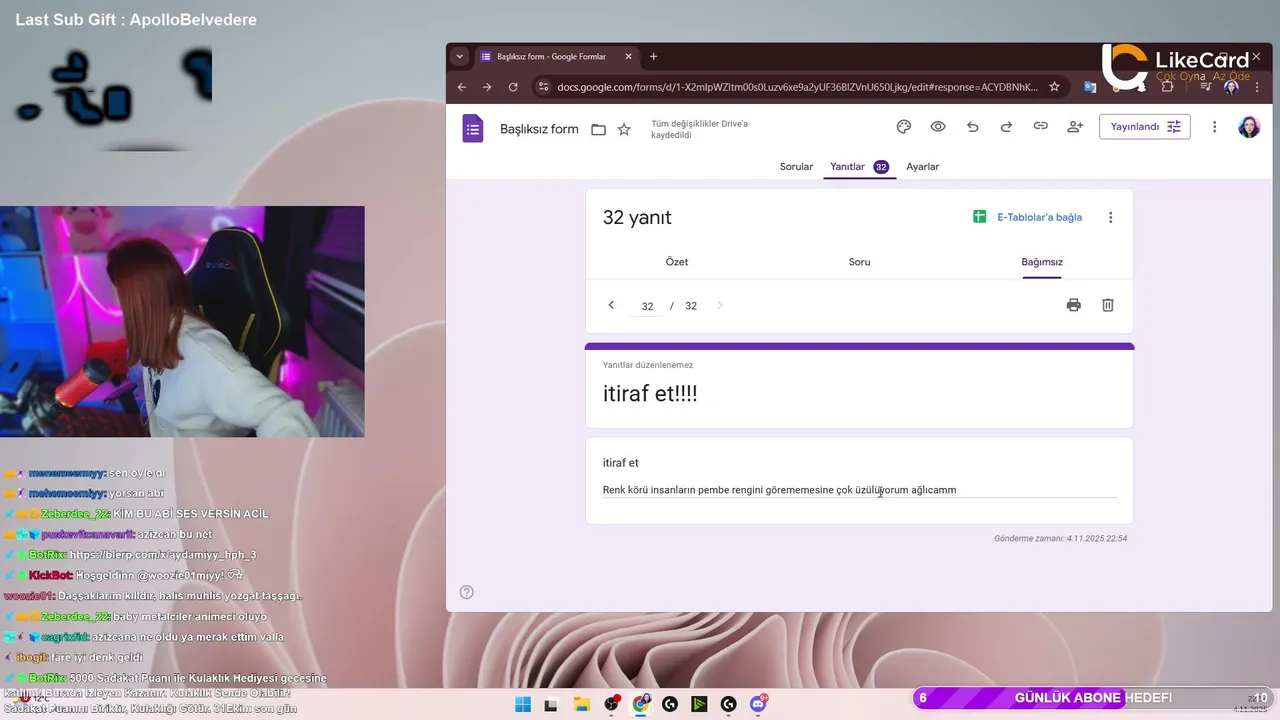Open a new Chrome tab with plus
The width and height of the screenshot is (1280, 720).
(654, 57)
